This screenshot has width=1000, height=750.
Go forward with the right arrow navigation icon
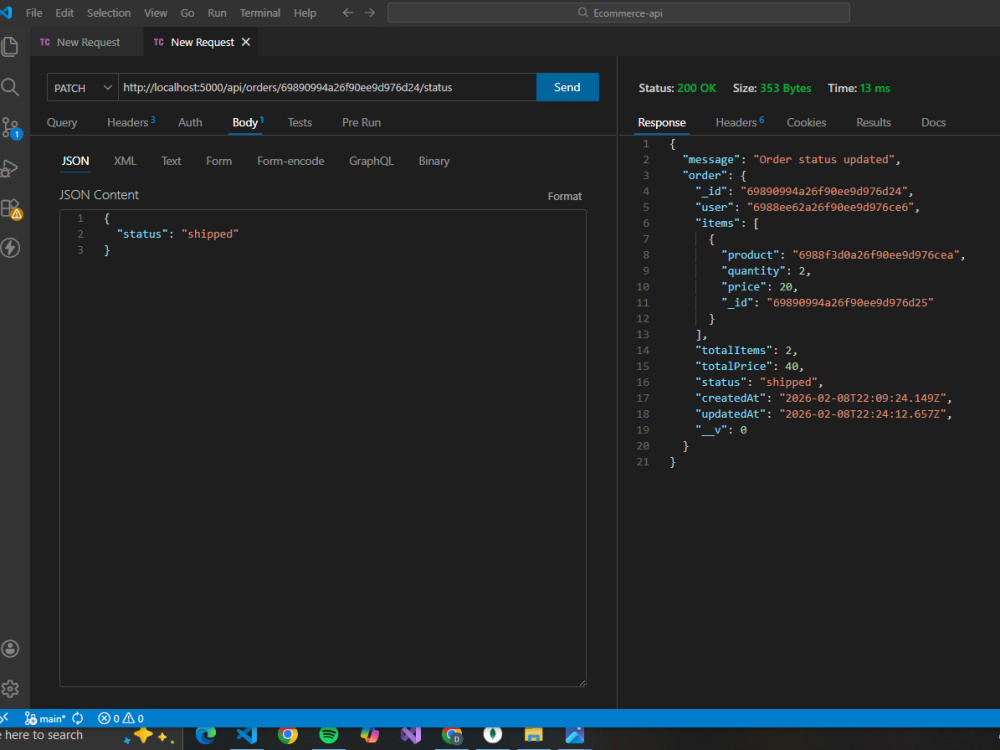(370, 13)
